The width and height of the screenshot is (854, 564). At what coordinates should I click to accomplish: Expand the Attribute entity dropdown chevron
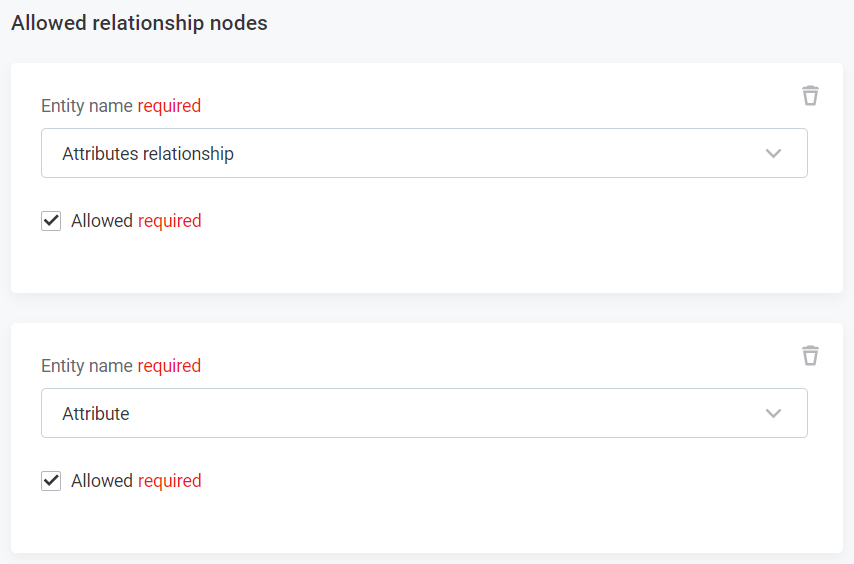(x=773, y=414)
